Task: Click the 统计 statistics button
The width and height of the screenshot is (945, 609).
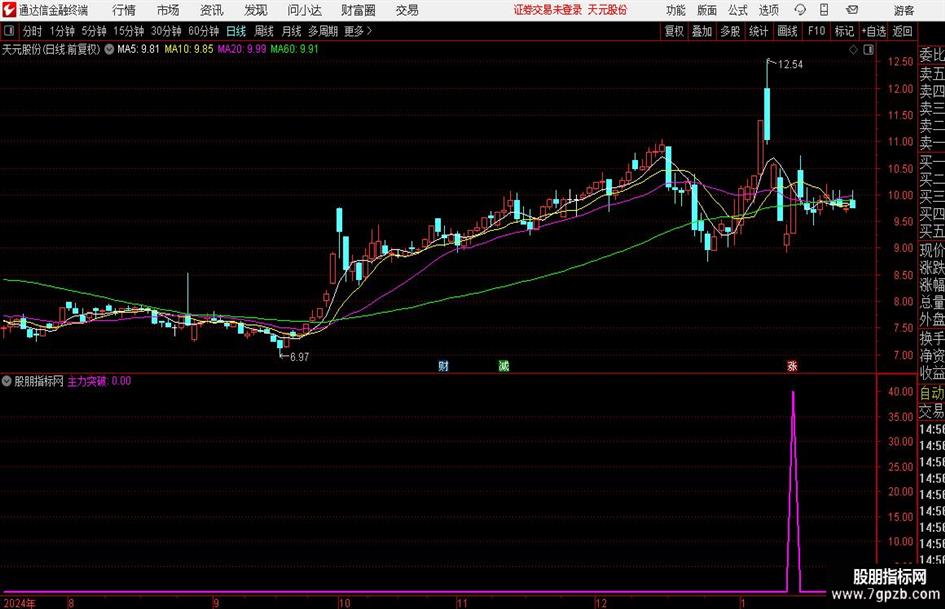Action: [758, 31]
